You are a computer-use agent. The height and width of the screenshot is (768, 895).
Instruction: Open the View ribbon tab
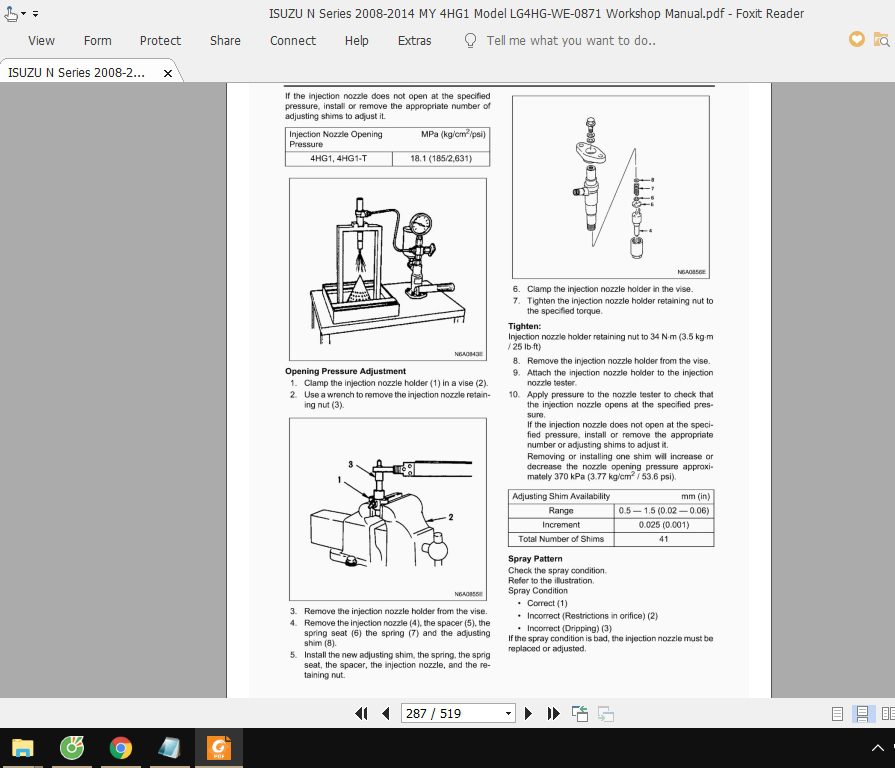pos(41,41)
